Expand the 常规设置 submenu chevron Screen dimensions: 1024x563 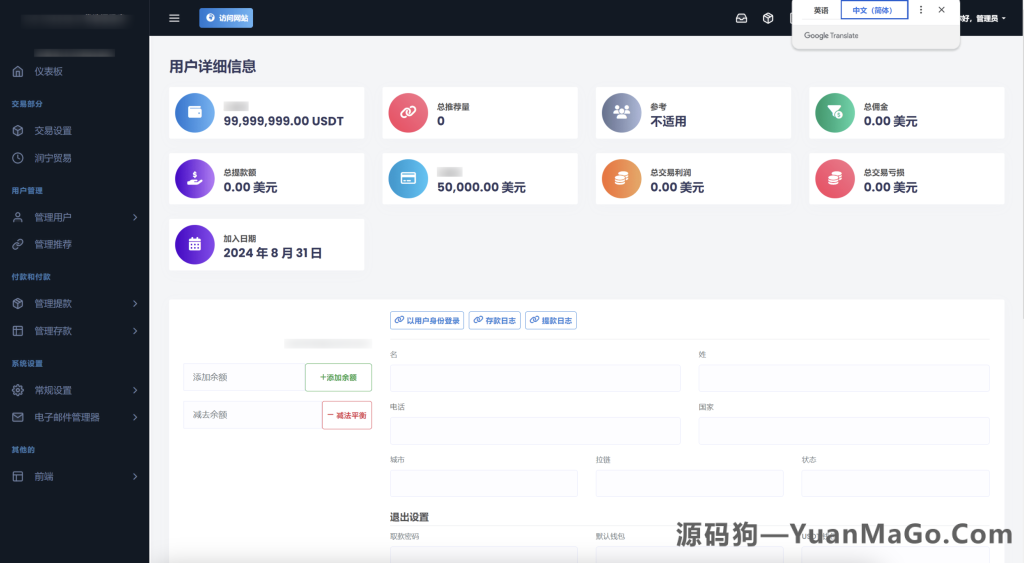tap(135, 390)
